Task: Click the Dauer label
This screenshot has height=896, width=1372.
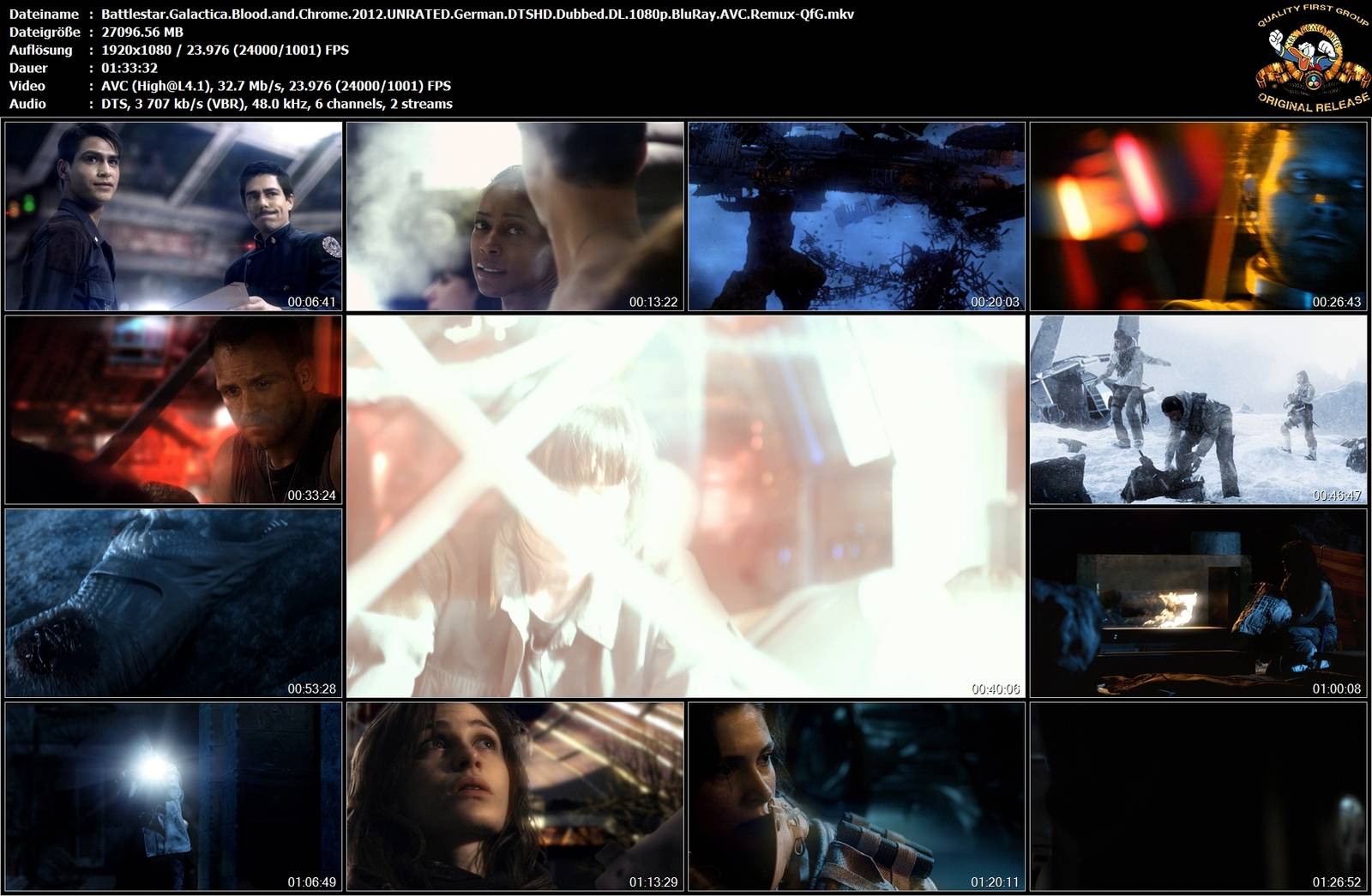Action: click(28, 68)
